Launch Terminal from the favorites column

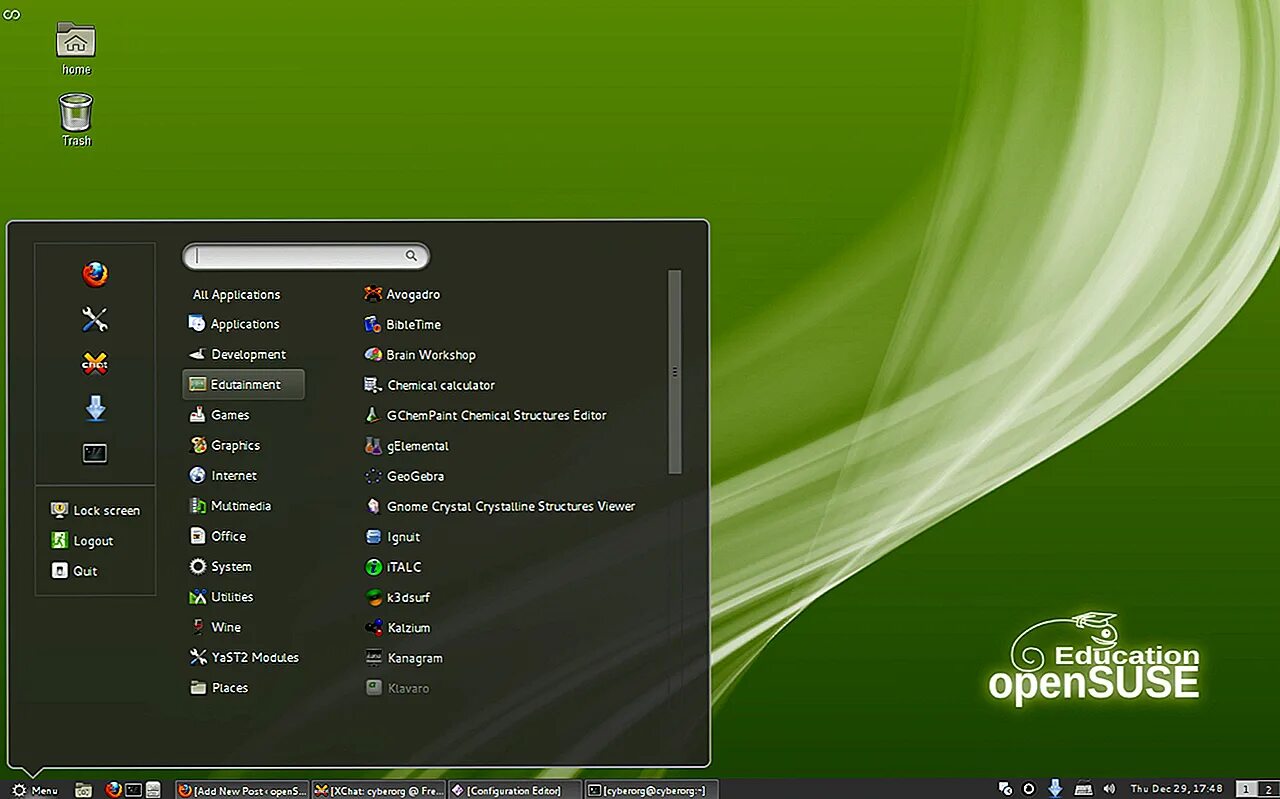pos(95,453)
